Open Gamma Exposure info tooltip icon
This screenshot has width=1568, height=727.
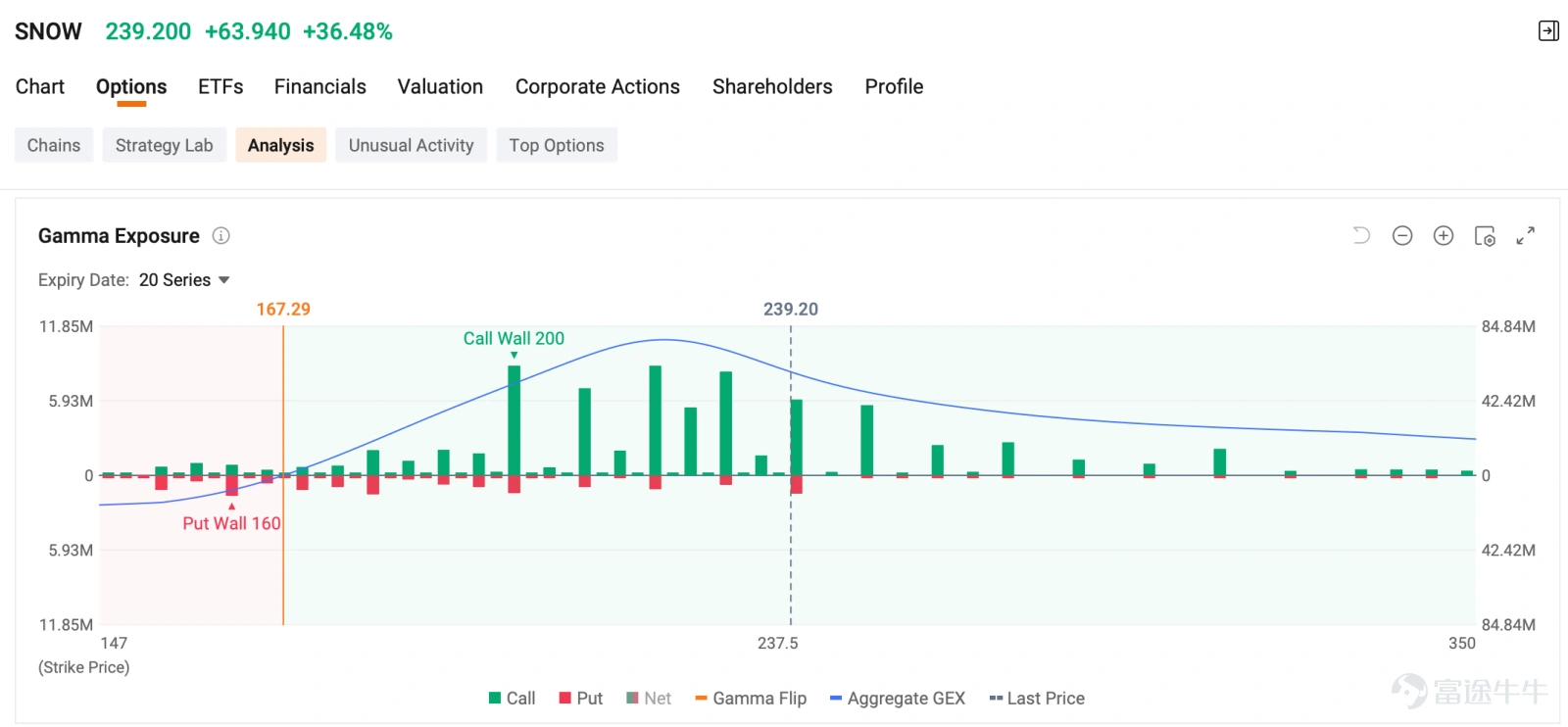221,236
